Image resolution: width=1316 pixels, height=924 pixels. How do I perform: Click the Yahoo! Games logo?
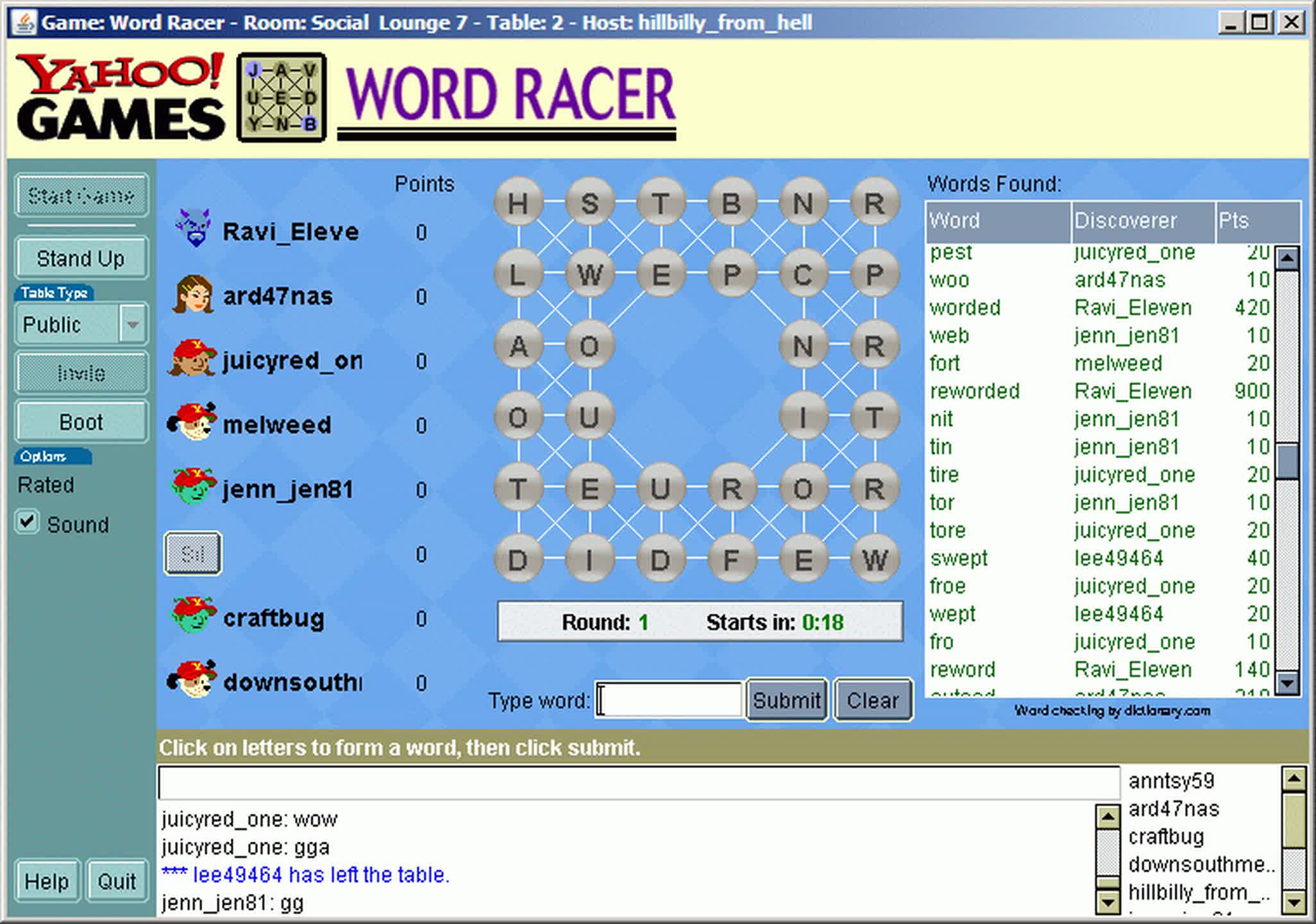point(120,97)
